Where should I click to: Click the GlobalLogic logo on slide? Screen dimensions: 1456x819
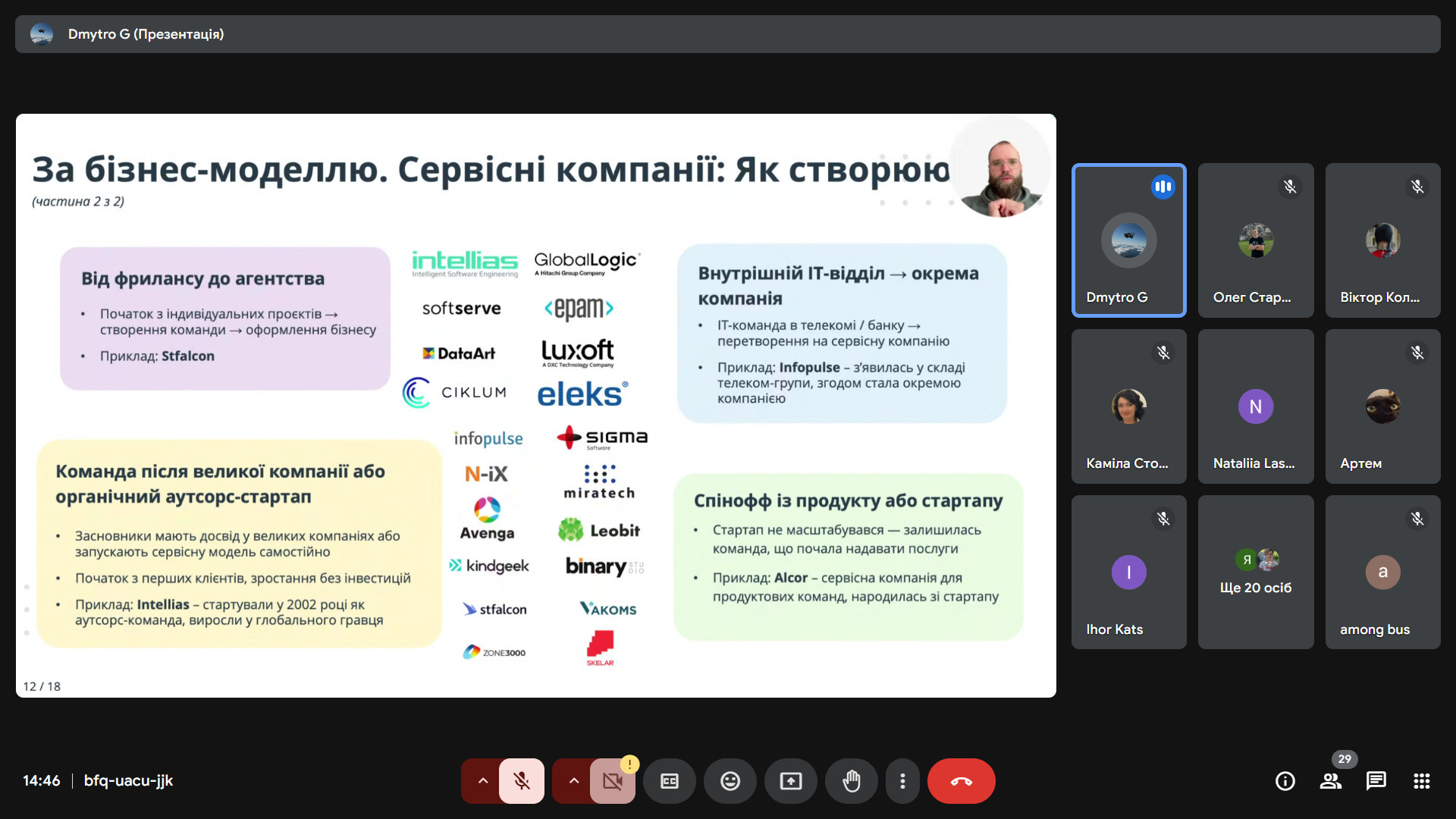click(x=587, y=263)
